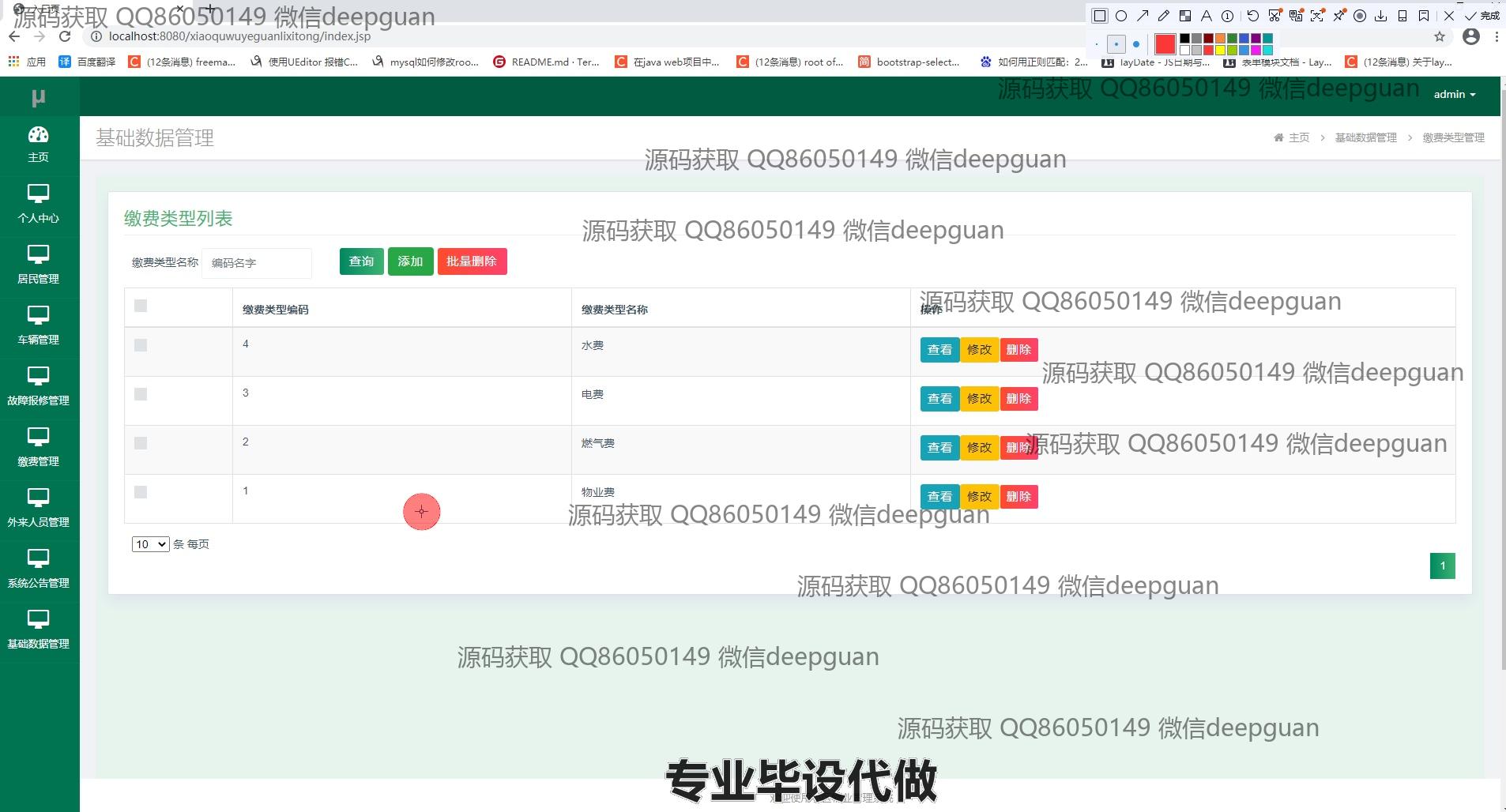Bookmark this page with star icon
The width and height of the screenshot is (1506, 812).
coord(1440,36)
